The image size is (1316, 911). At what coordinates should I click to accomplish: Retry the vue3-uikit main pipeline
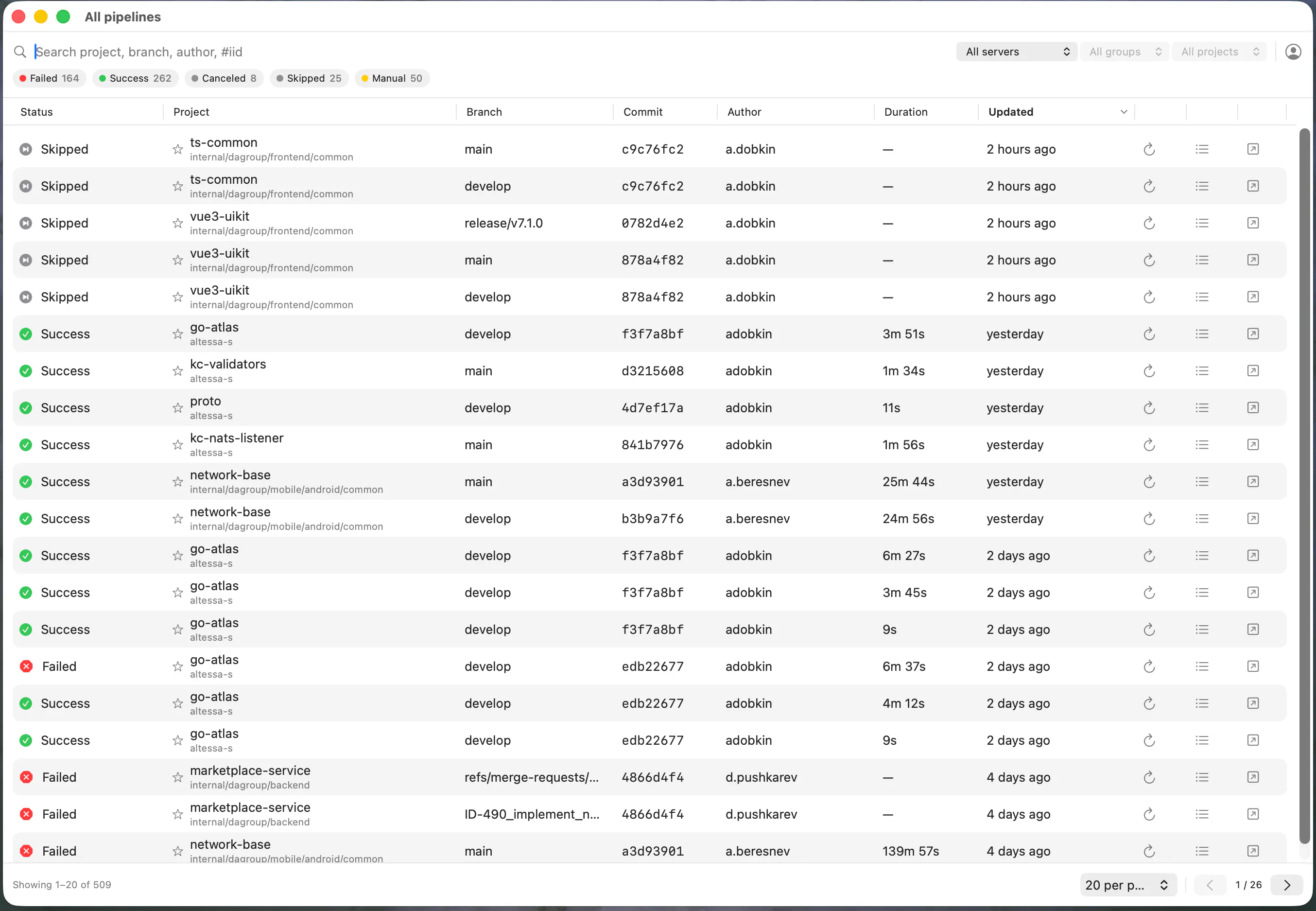(1149, 260)
